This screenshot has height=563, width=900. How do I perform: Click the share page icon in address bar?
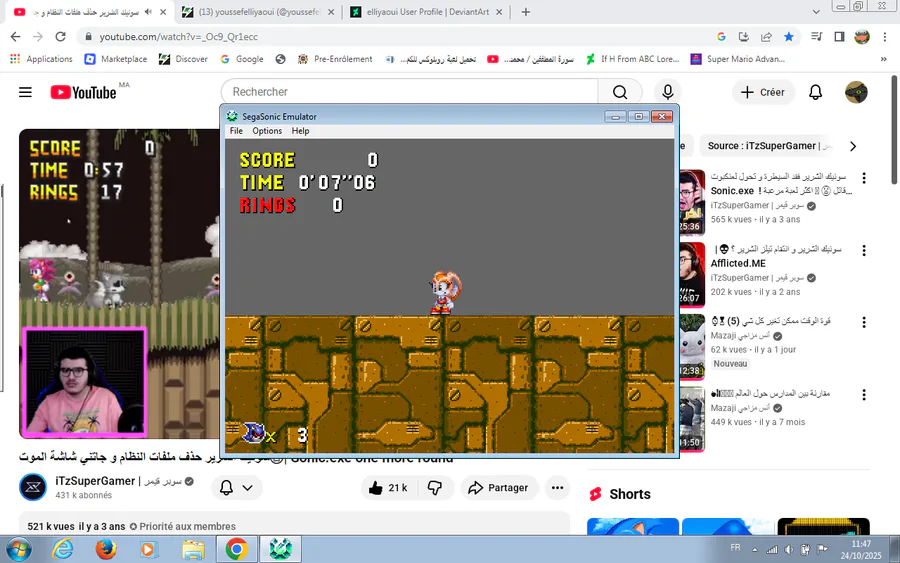766,37
